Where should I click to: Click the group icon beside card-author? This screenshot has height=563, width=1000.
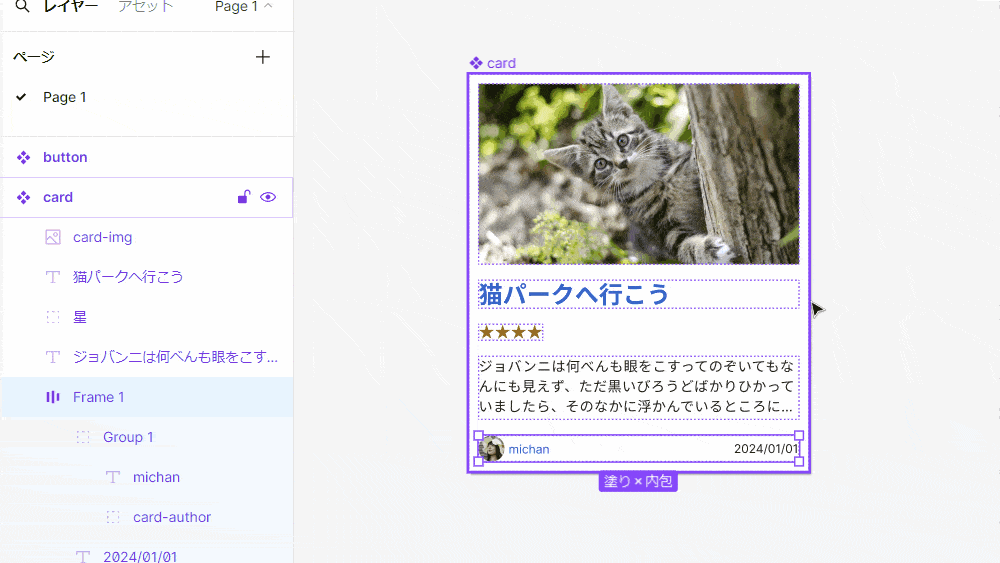pyautogui.click(x=113, y=517)
